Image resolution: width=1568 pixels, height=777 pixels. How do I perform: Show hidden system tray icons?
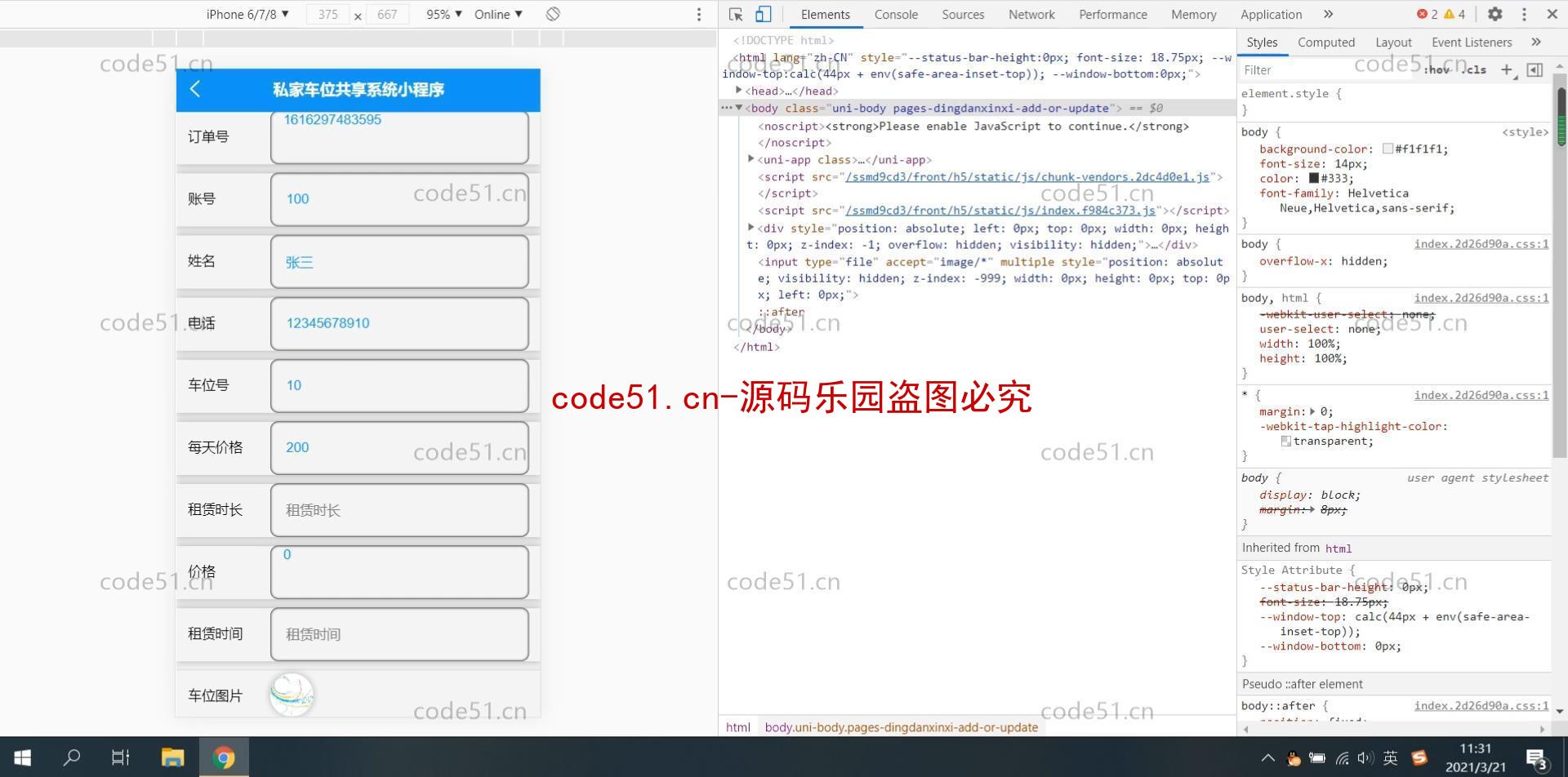click(x=1267, y=757)
